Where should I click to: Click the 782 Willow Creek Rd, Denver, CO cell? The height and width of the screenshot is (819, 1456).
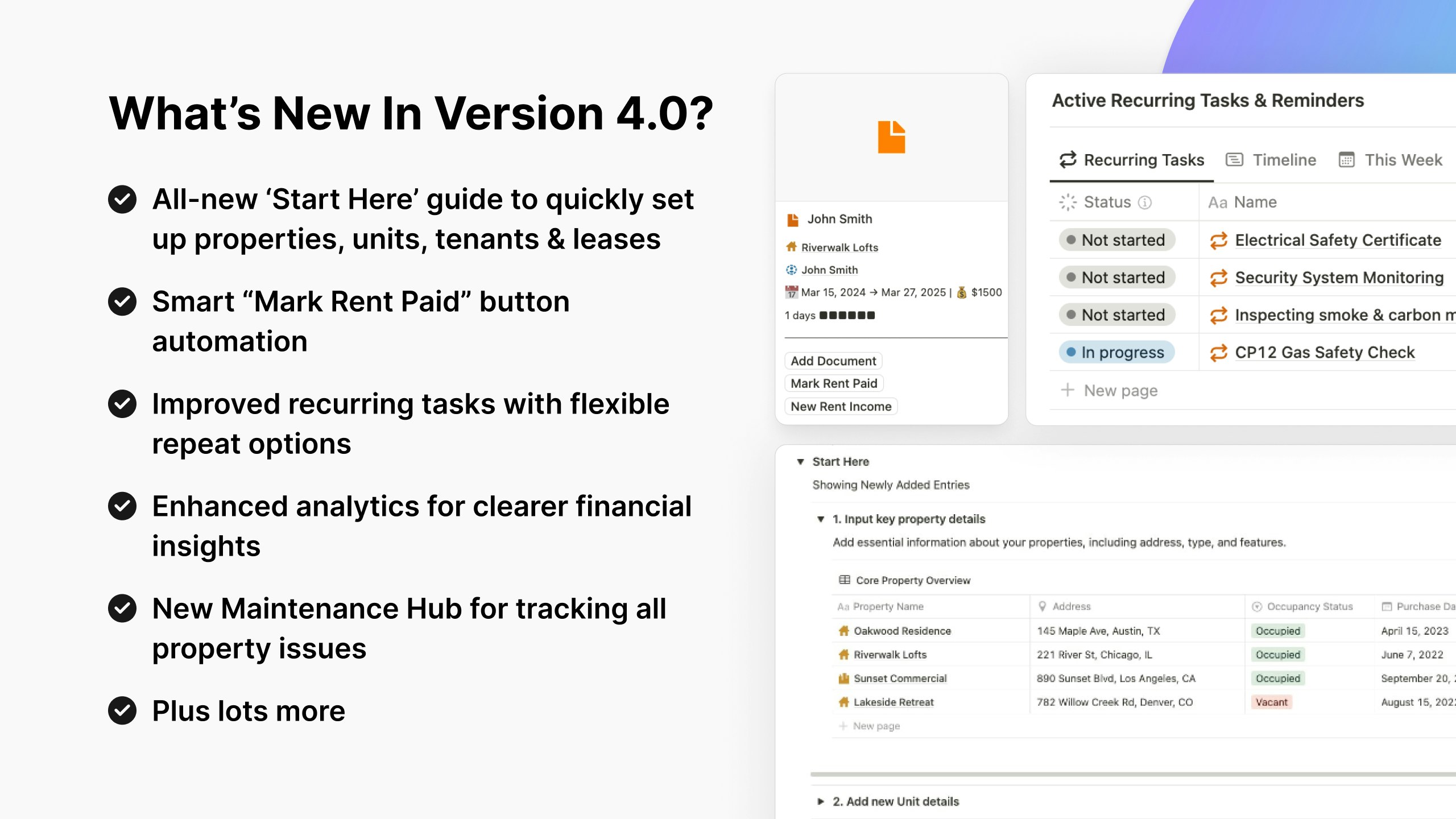1137,702
